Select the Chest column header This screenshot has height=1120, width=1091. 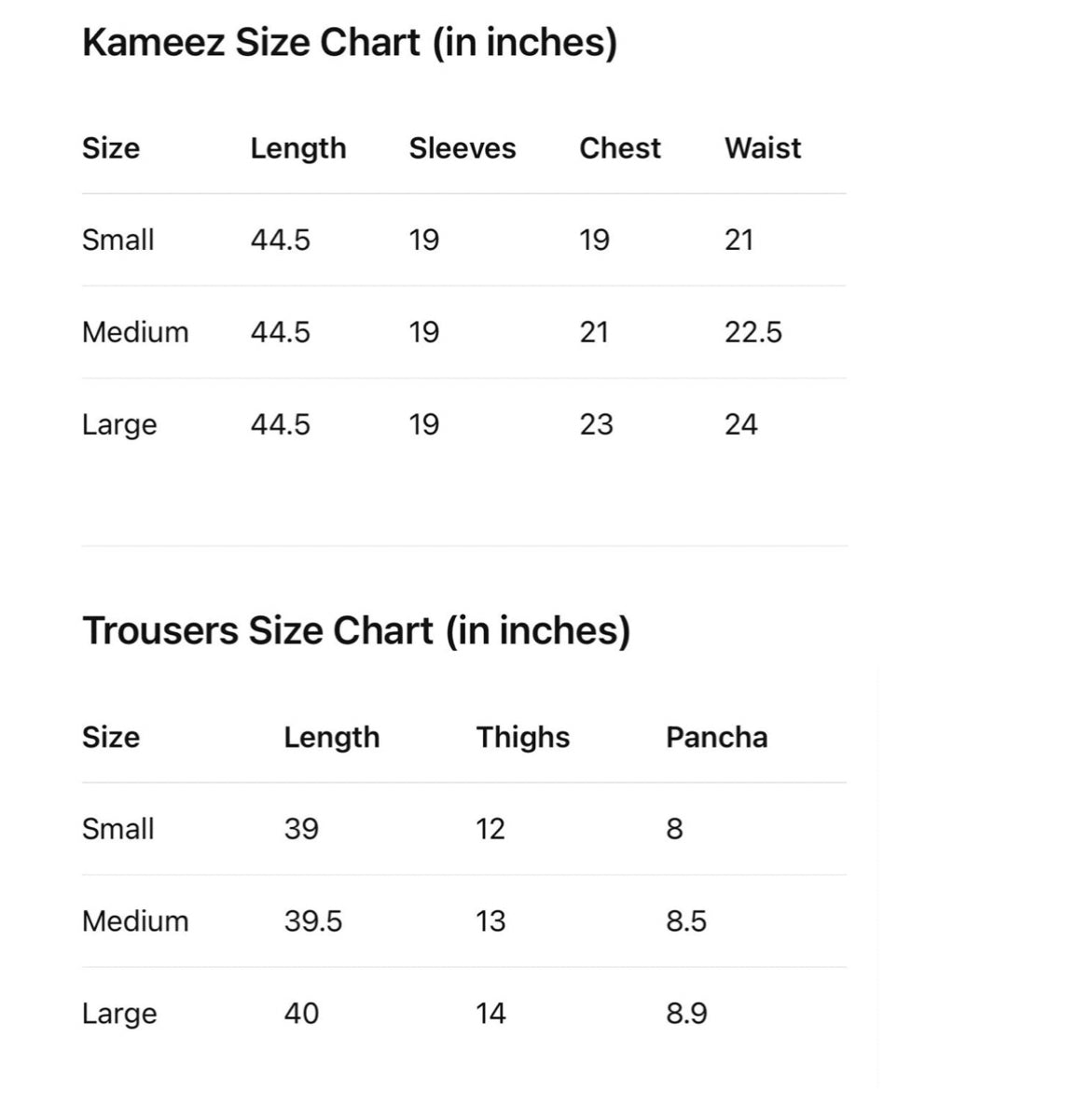[x=619, y=148]
